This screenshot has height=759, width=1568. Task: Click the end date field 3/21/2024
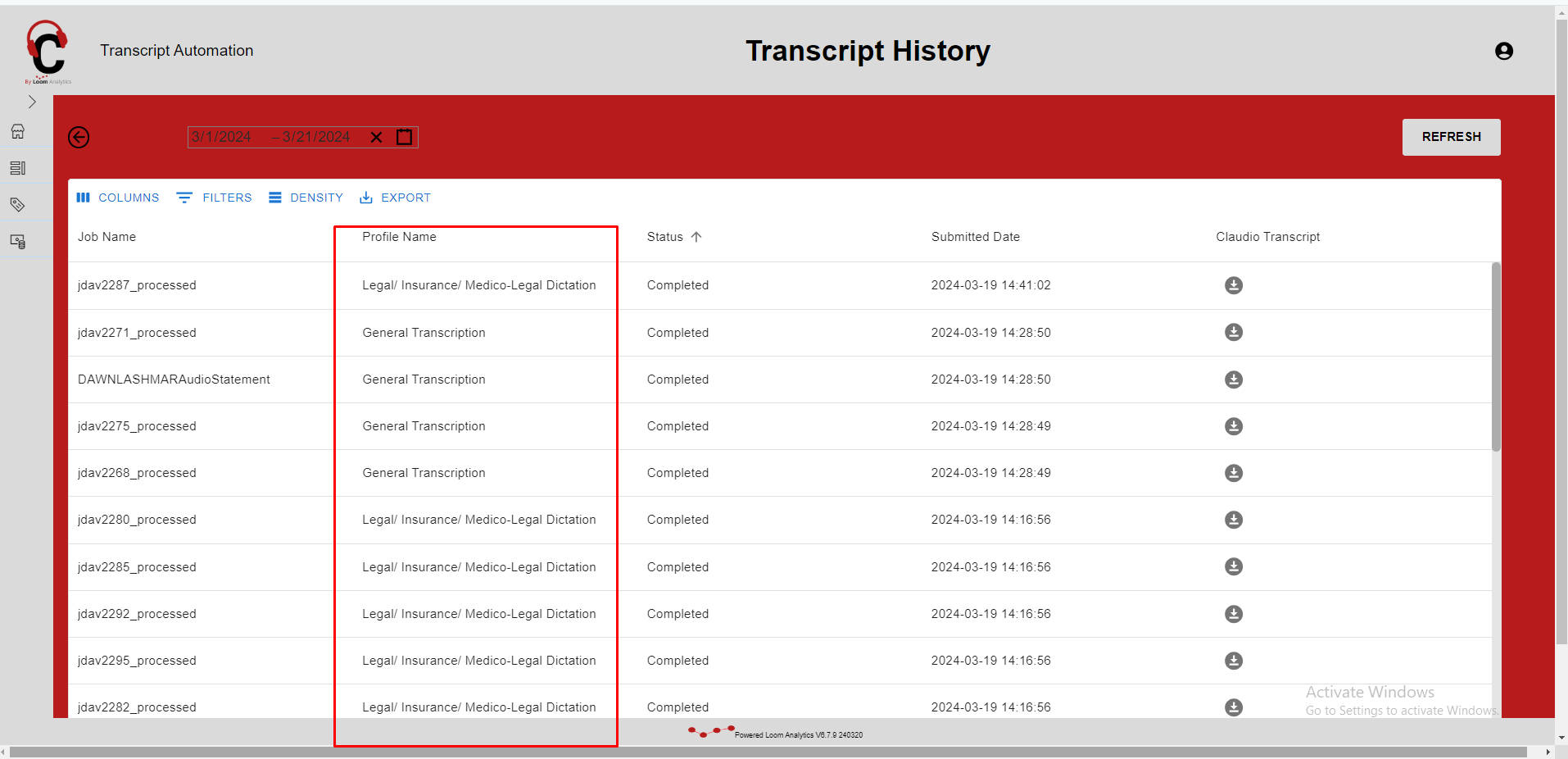pos(316,137)
